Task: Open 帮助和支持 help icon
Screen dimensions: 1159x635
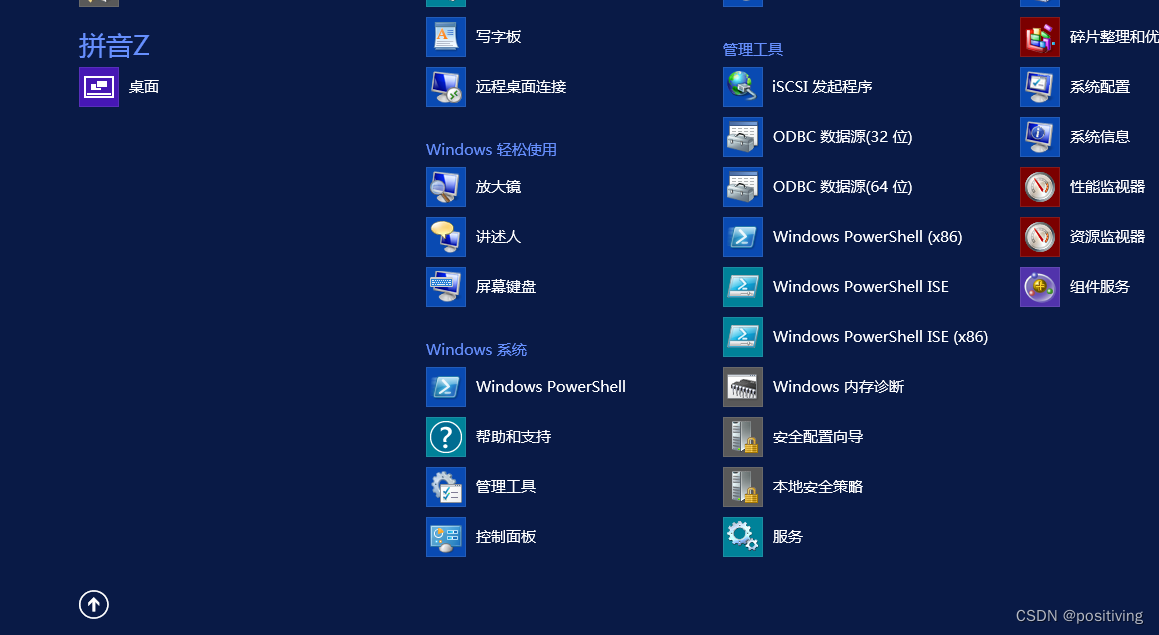Action: (446, 437)
